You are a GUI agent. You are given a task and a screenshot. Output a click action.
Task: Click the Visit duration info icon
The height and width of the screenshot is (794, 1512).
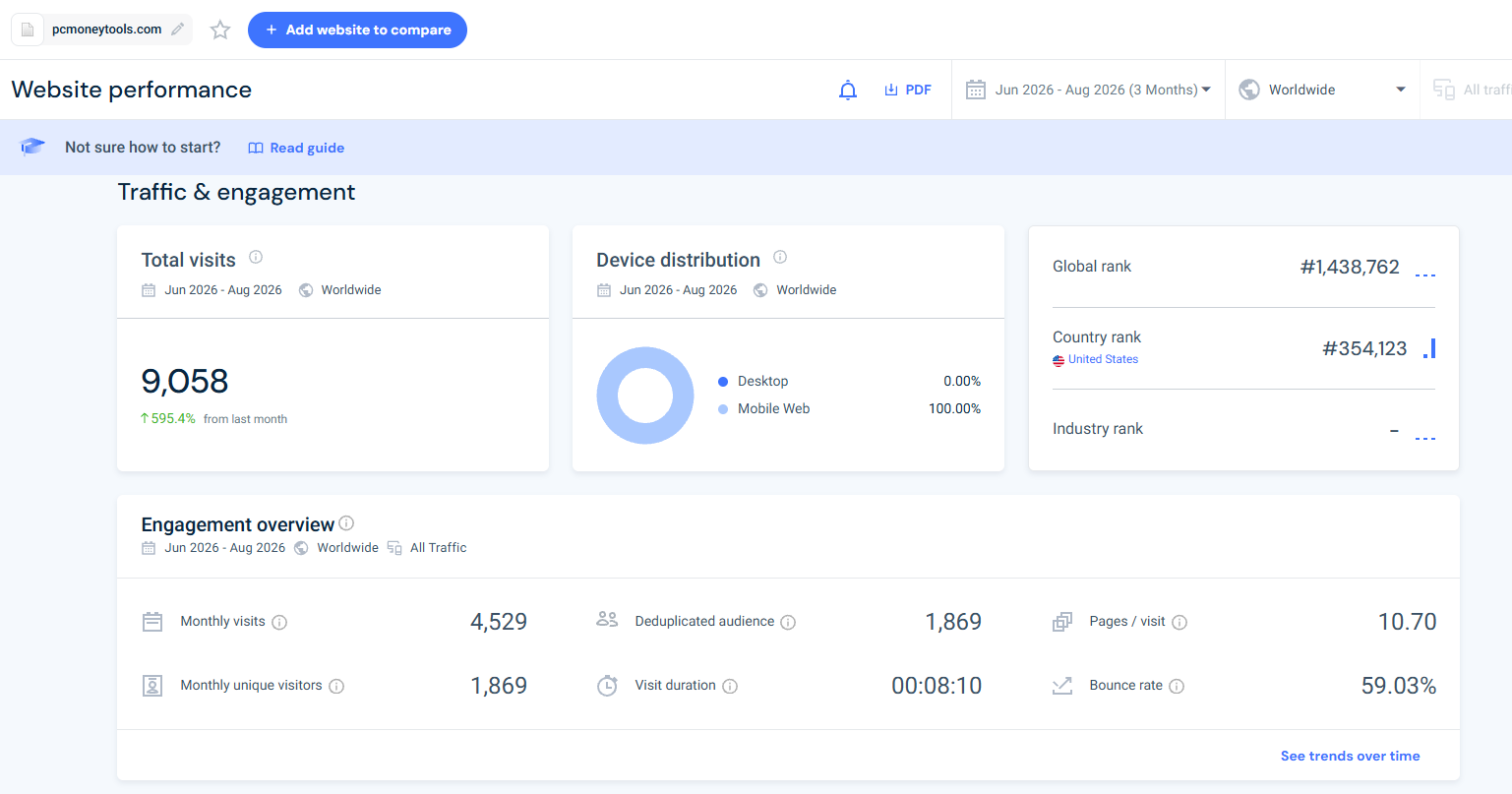click(730, 686)
